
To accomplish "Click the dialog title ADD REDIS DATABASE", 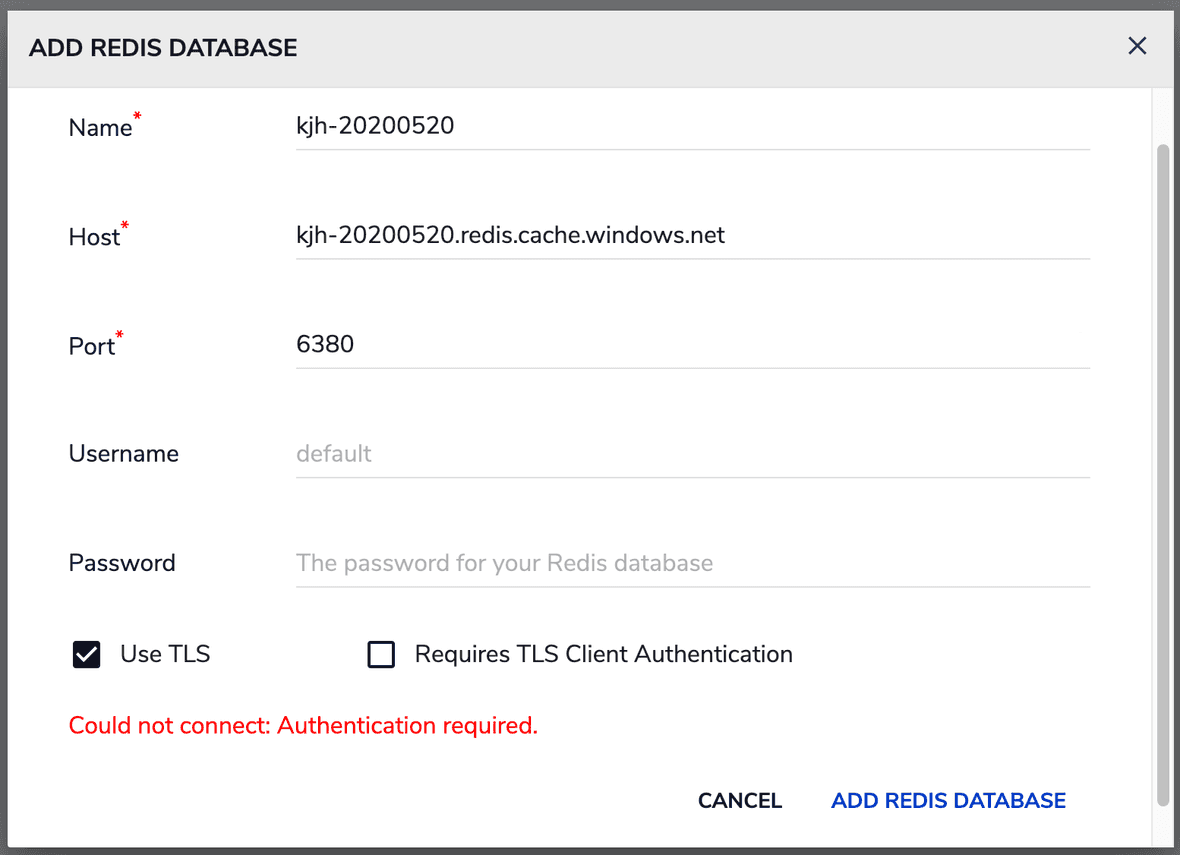I will 162,47.
